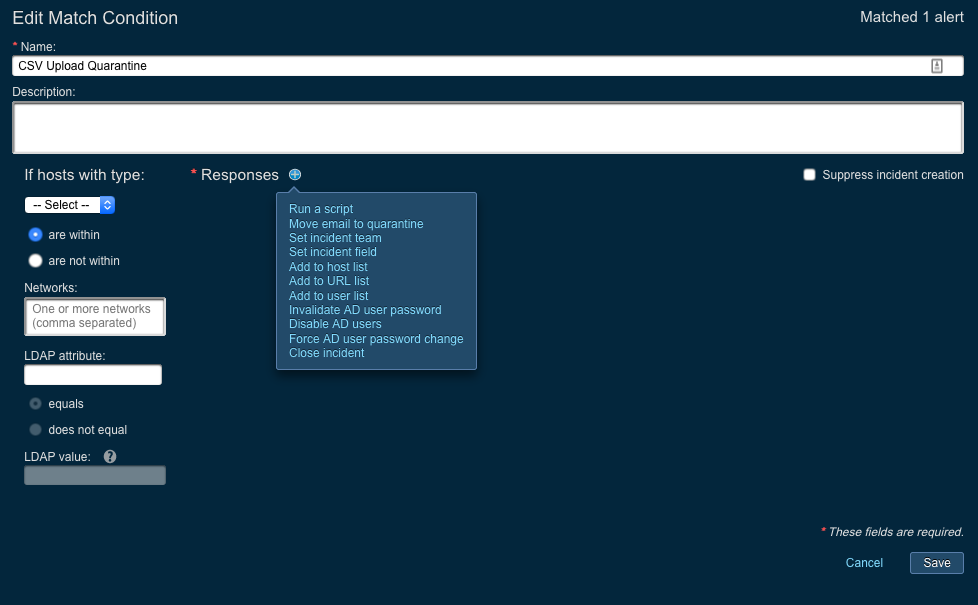Image resolution: width=978 pixels, height=605 pixels.
Task: Enable Suppress incident creation checkbox
Action: (810, 175)
